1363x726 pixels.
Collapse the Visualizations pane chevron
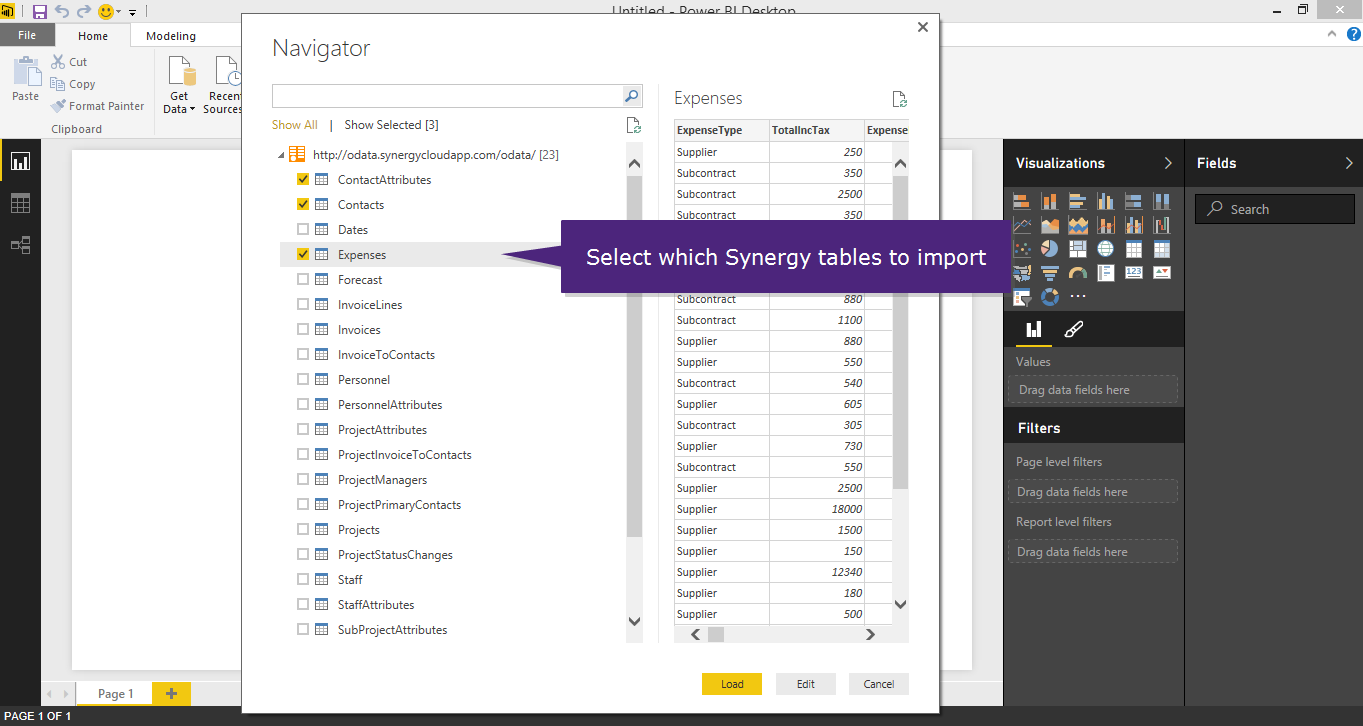[1168, 163]
